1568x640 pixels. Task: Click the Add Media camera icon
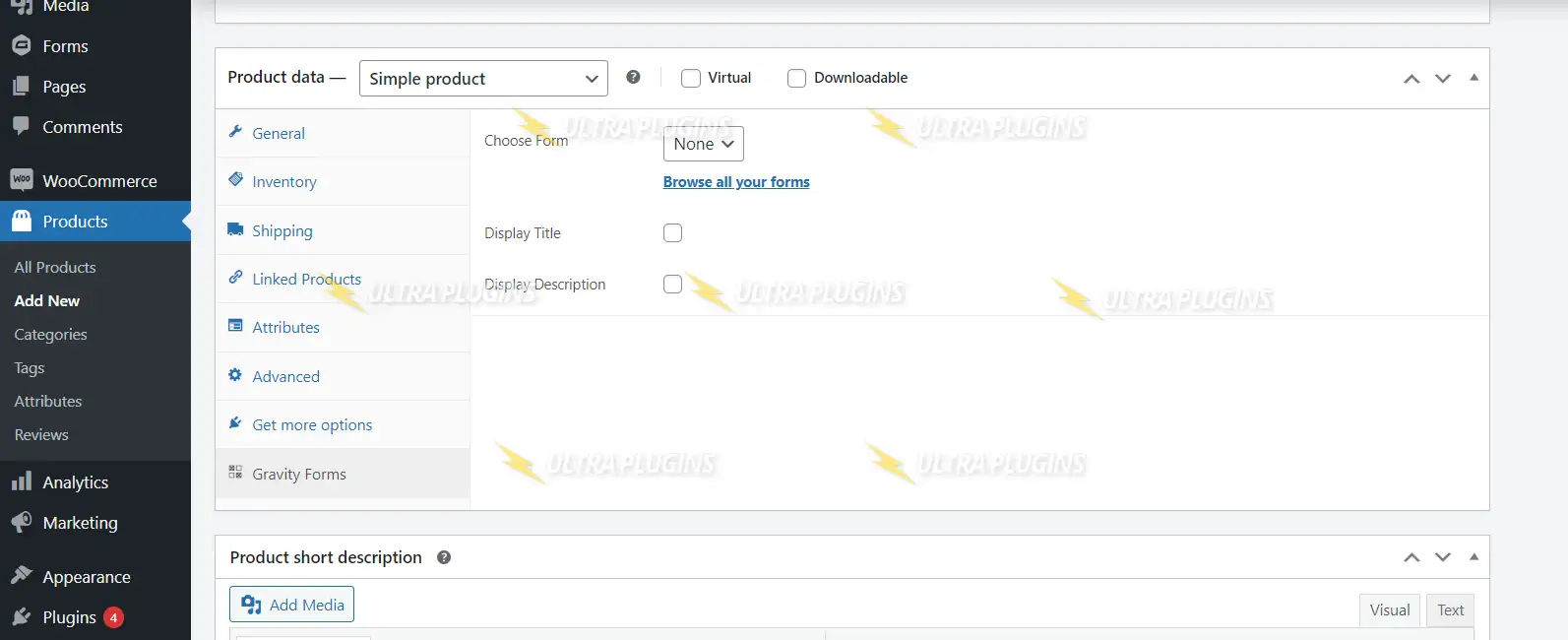(x=251, y=605)
